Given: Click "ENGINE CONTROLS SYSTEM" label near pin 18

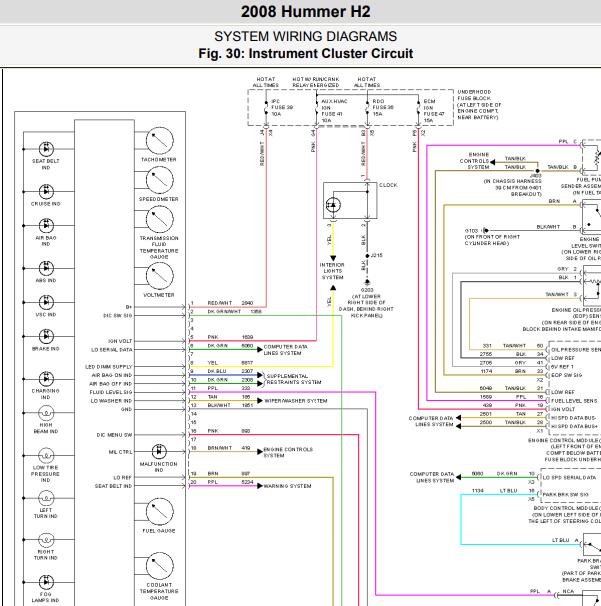Looking at the screenshot, I should point(288,453).
